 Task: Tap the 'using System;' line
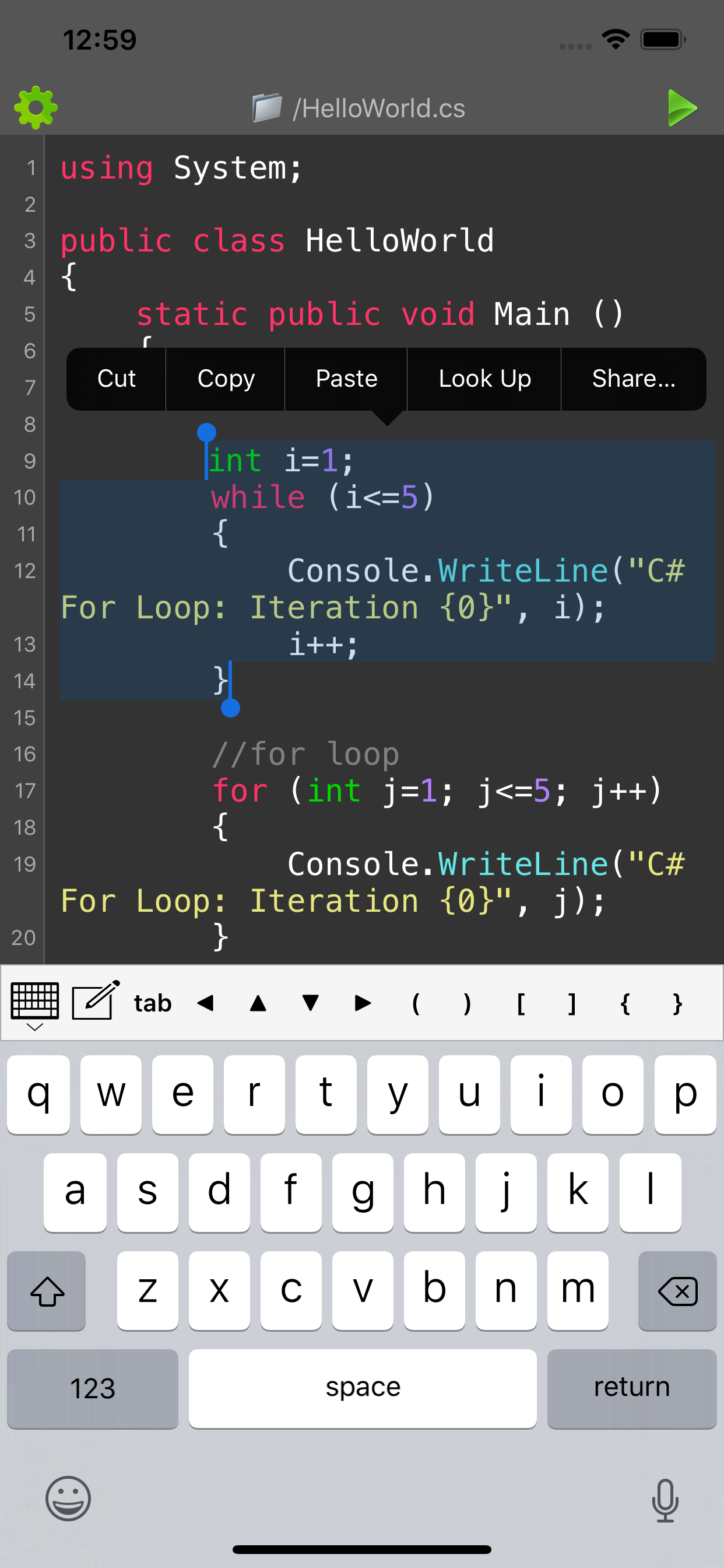tap(181, 168)
